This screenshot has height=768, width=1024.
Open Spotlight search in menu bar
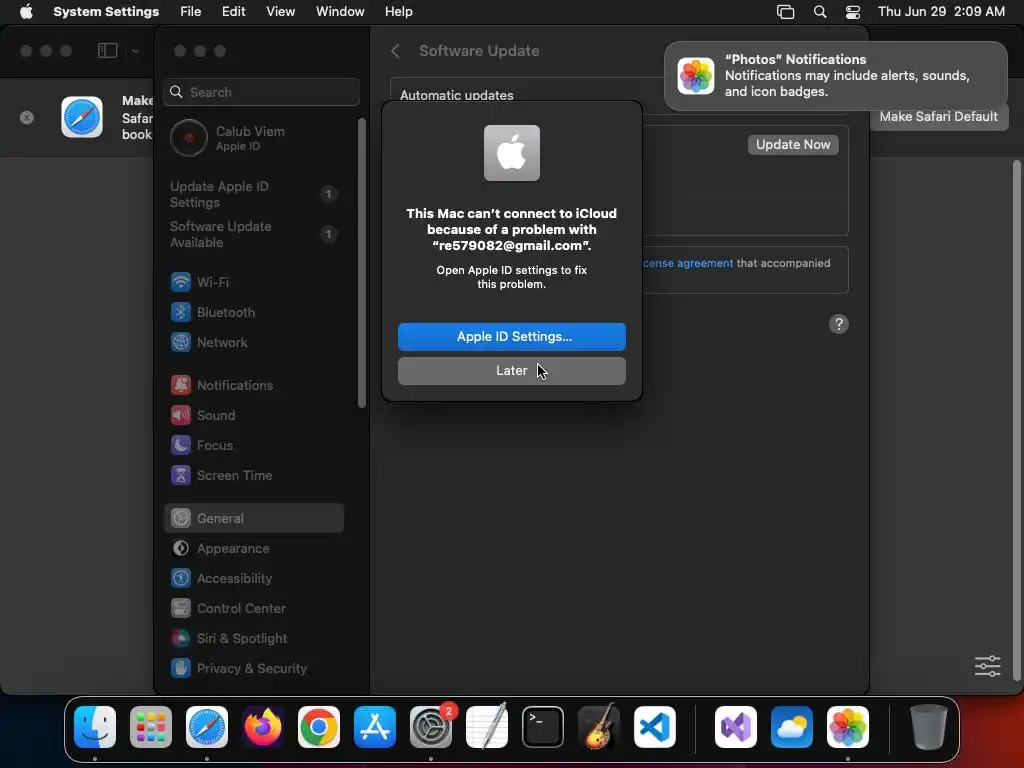[820, 12]
